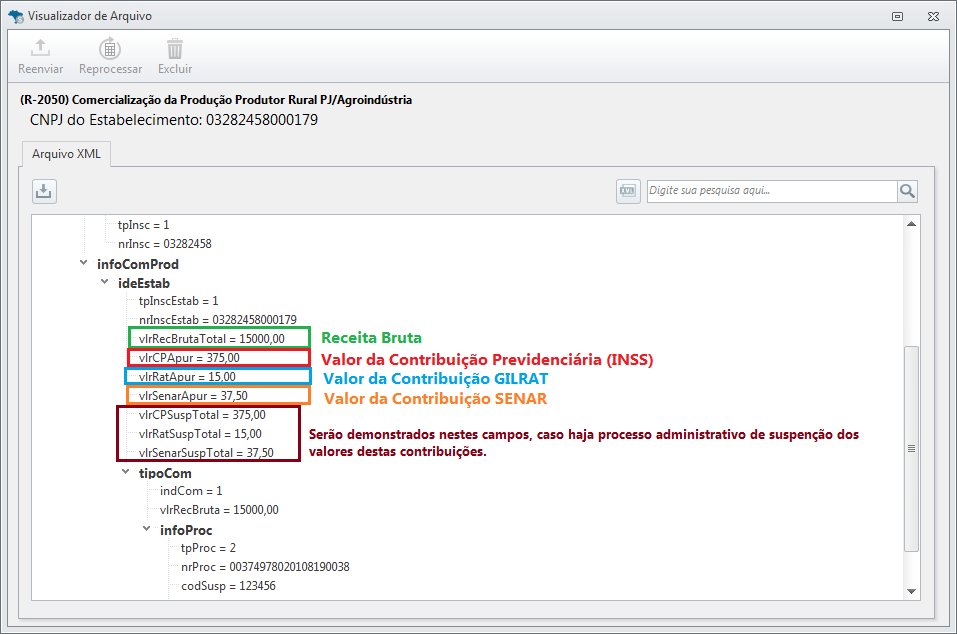The height and width of the screenshot is (634, 957).
Task: Click the scroll down arrow of the tree
Action: click(x=911, y=591)
